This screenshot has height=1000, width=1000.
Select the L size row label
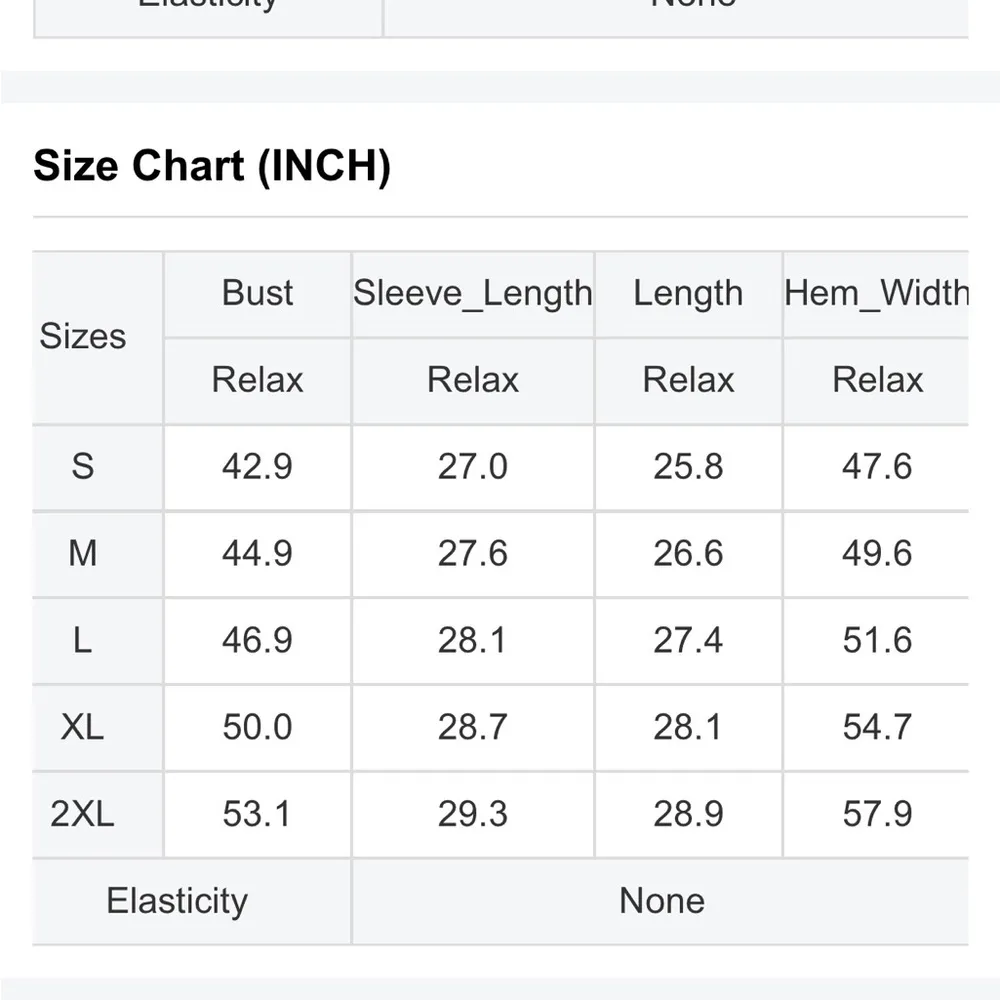pyautogui.click(x=83, y=640)
